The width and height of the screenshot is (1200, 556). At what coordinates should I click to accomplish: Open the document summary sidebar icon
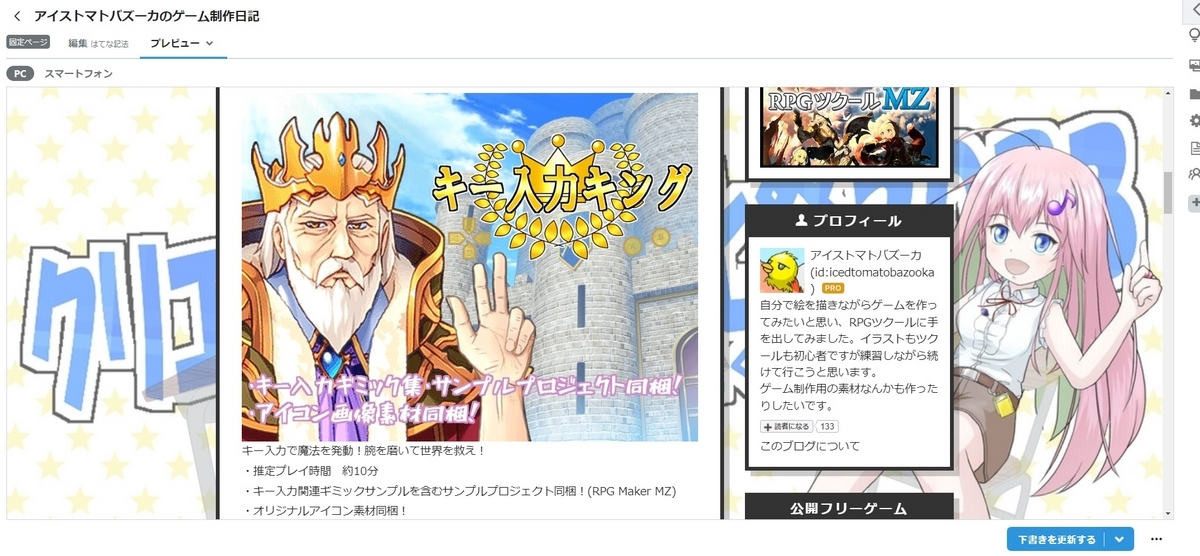[x=1193, y=148]
